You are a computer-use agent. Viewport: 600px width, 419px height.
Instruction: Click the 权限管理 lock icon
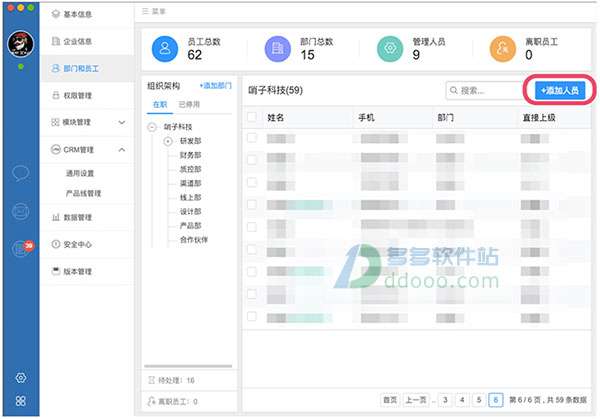point(56,95)
